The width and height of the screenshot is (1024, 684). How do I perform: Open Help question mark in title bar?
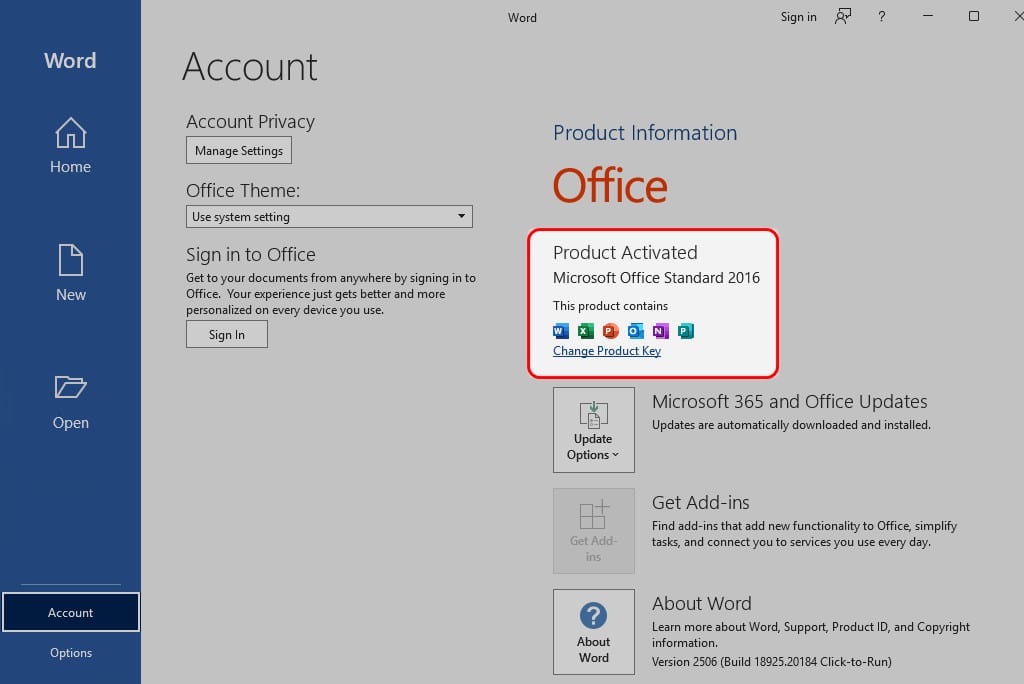(x=882, y=16)
